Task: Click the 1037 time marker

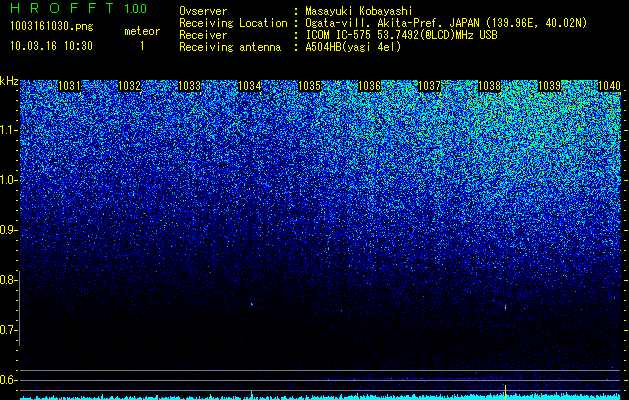Action: pyautogui.click(x=430, y=86)
